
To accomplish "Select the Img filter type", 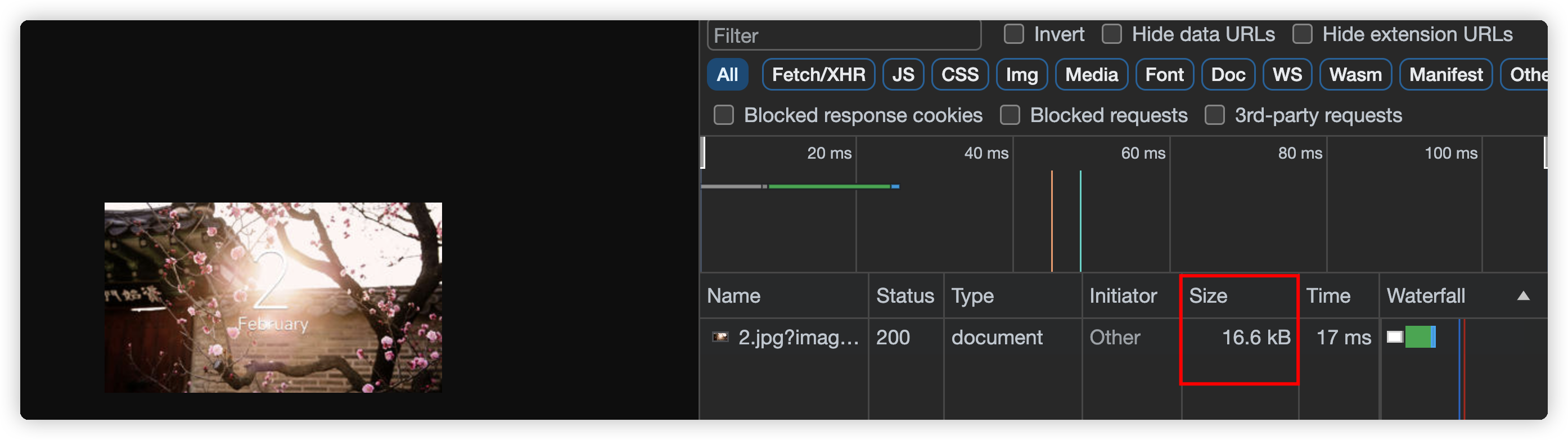I will (1021, 75).
